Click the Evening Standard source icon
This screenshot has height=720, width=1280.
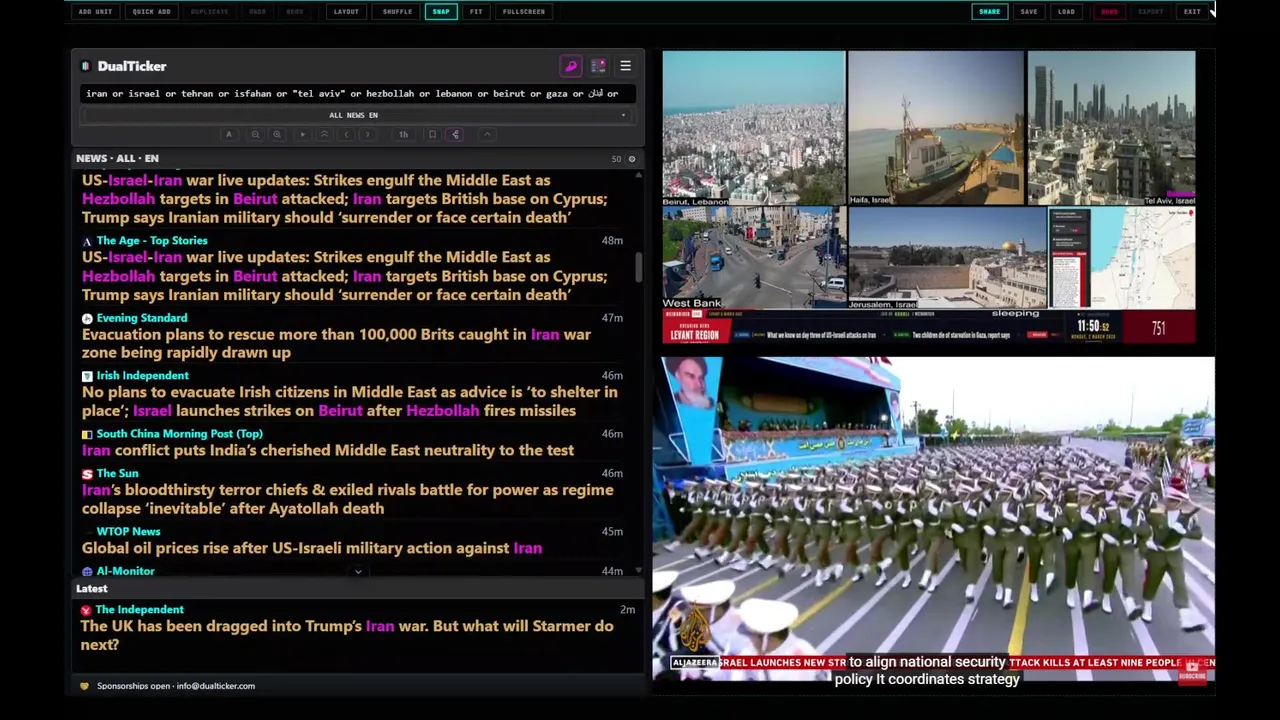tap(87, 318)
